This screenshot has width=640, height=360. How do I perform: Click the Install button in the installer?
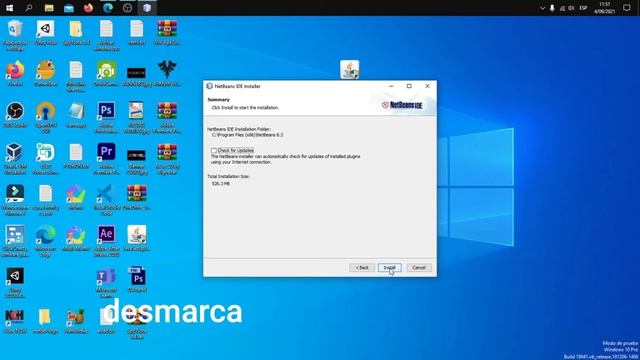click(389, 268)
